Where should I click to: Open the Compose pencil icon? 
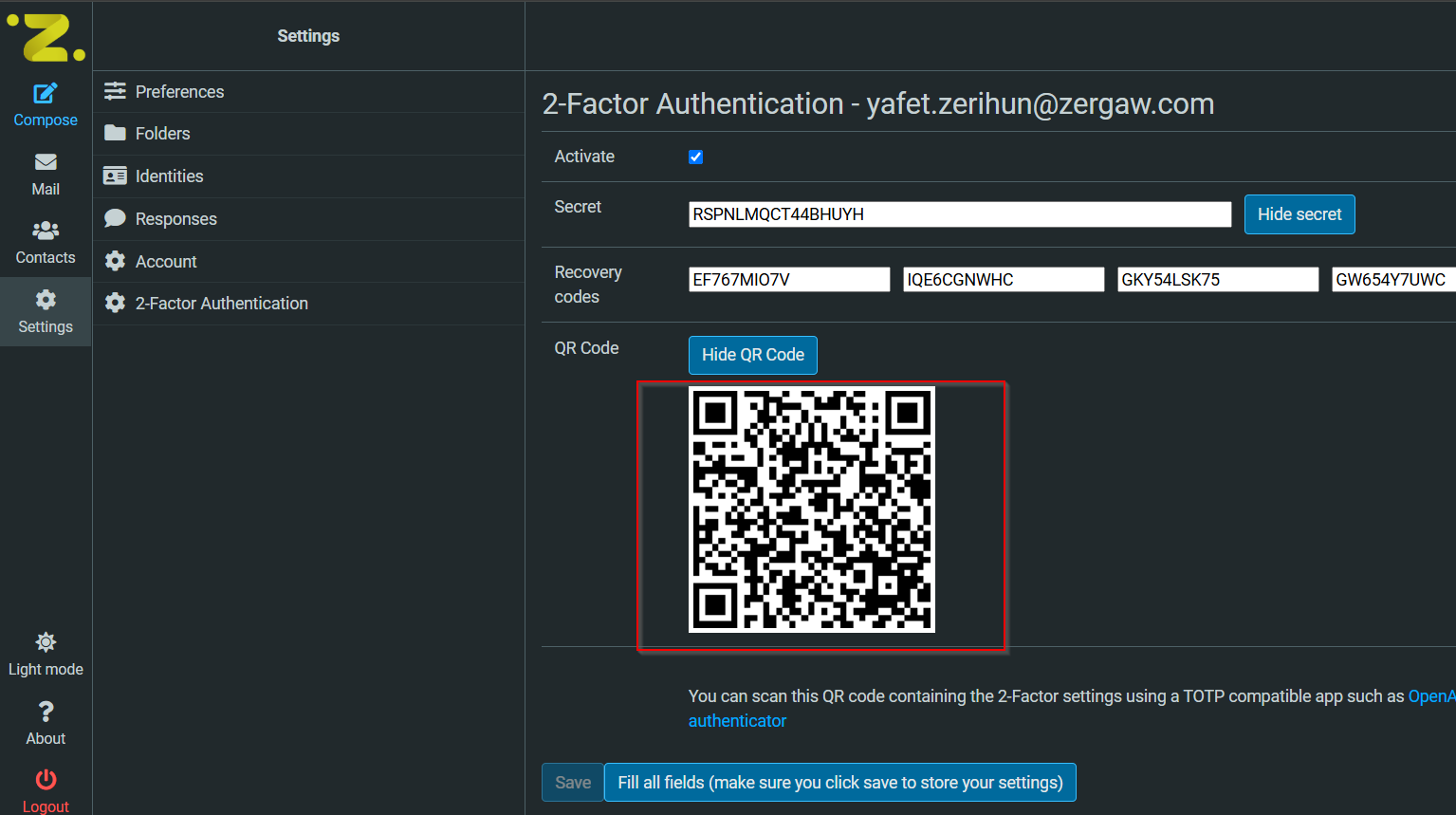(x=45, y=94)
